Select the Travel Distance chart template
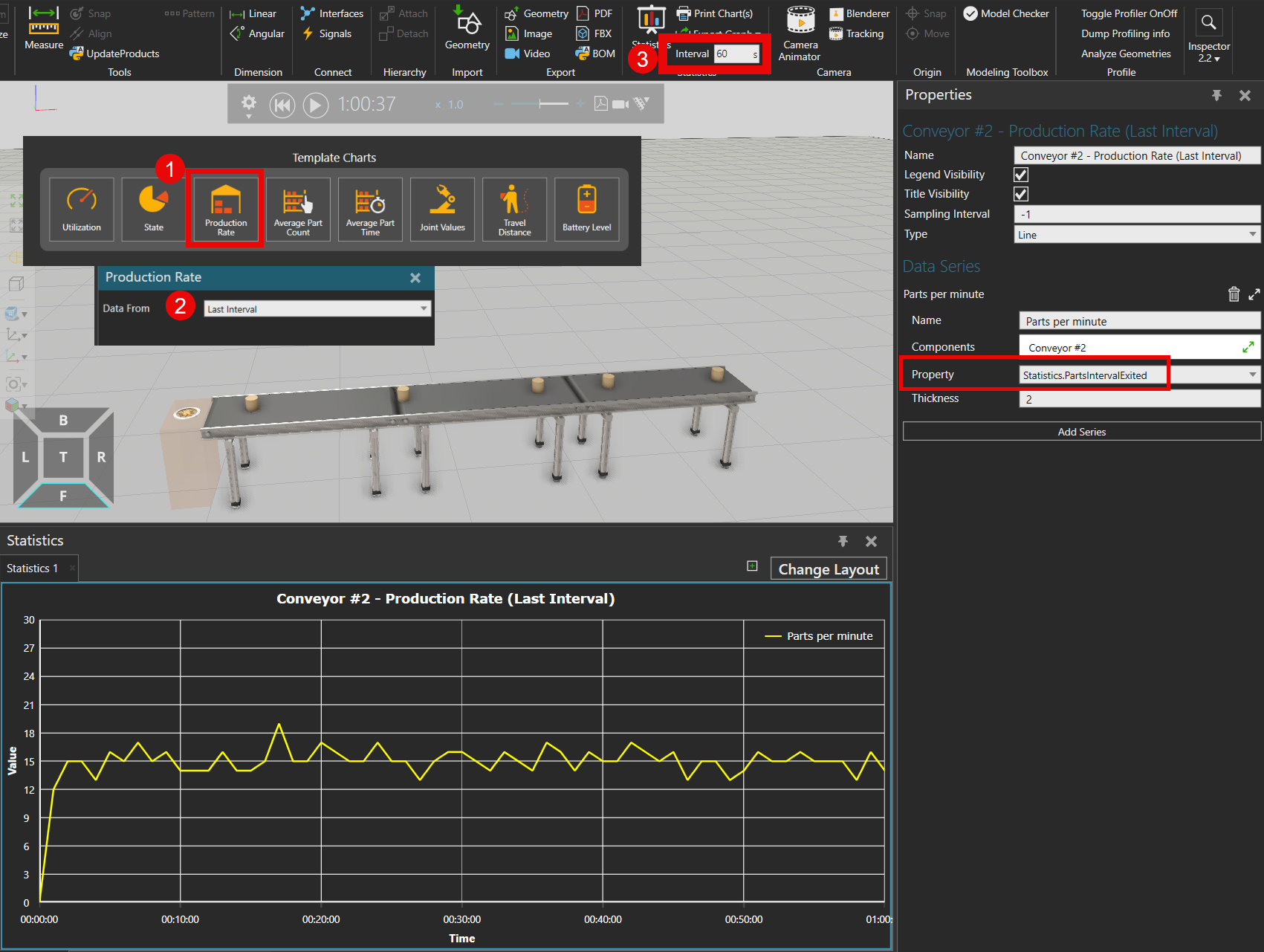This screenshot has height=952, width=1264. (x=514, y=209)
